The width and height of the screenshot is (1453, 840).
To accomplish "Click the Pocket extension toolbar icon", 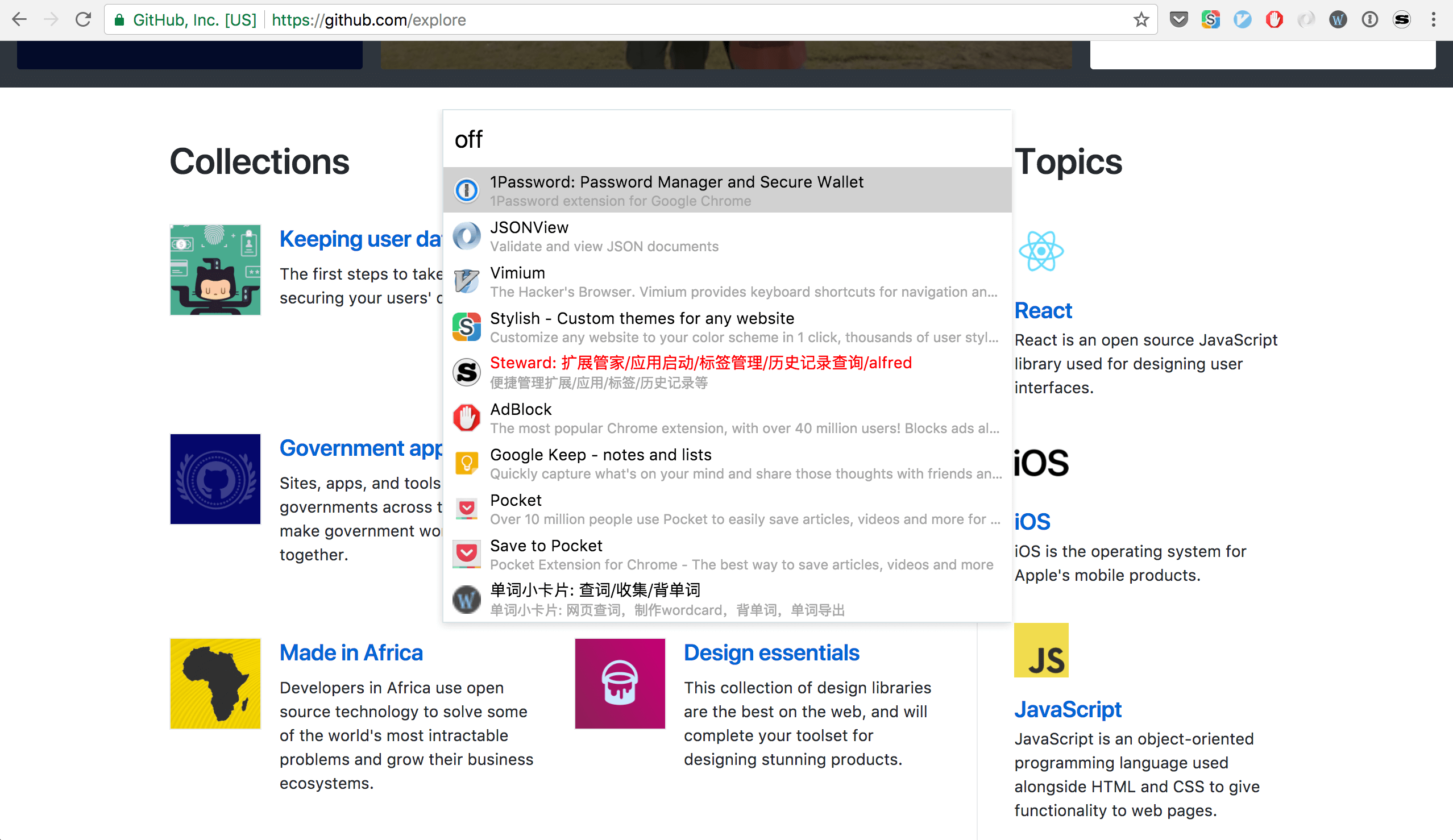I will (x=1178, y=19).
